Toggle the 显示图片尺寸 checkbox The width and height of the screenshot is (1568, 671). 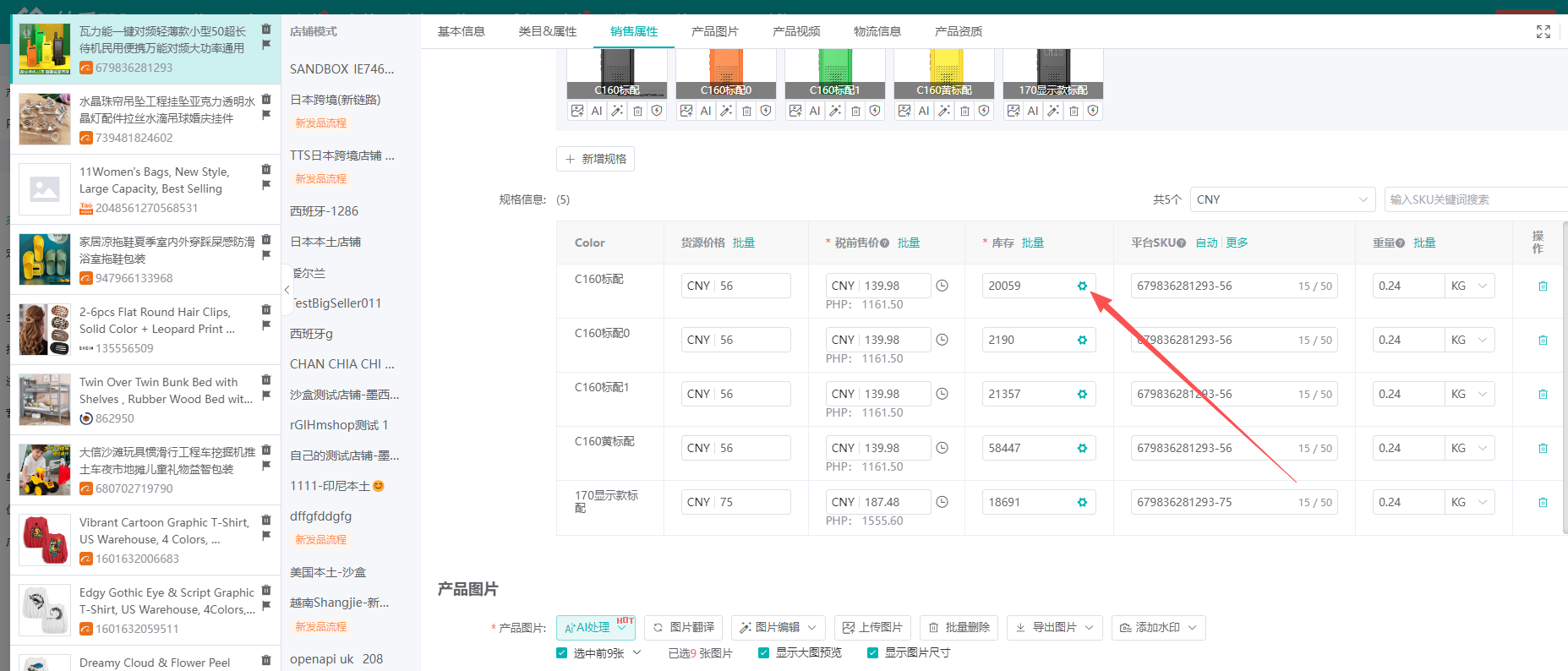tap(873, 652)
